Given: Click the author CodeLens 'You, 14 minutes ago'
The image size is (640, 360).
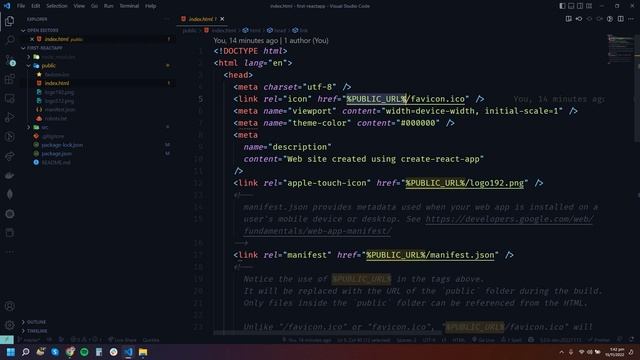Looking at the screenshot, I should click(246, 40).
